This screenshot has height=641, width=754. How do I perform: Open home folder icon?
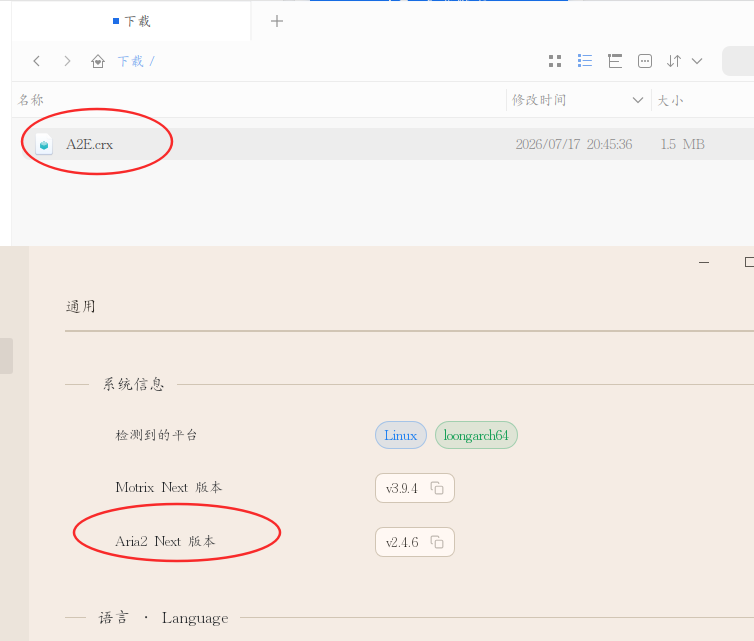[x=98, y=61]
